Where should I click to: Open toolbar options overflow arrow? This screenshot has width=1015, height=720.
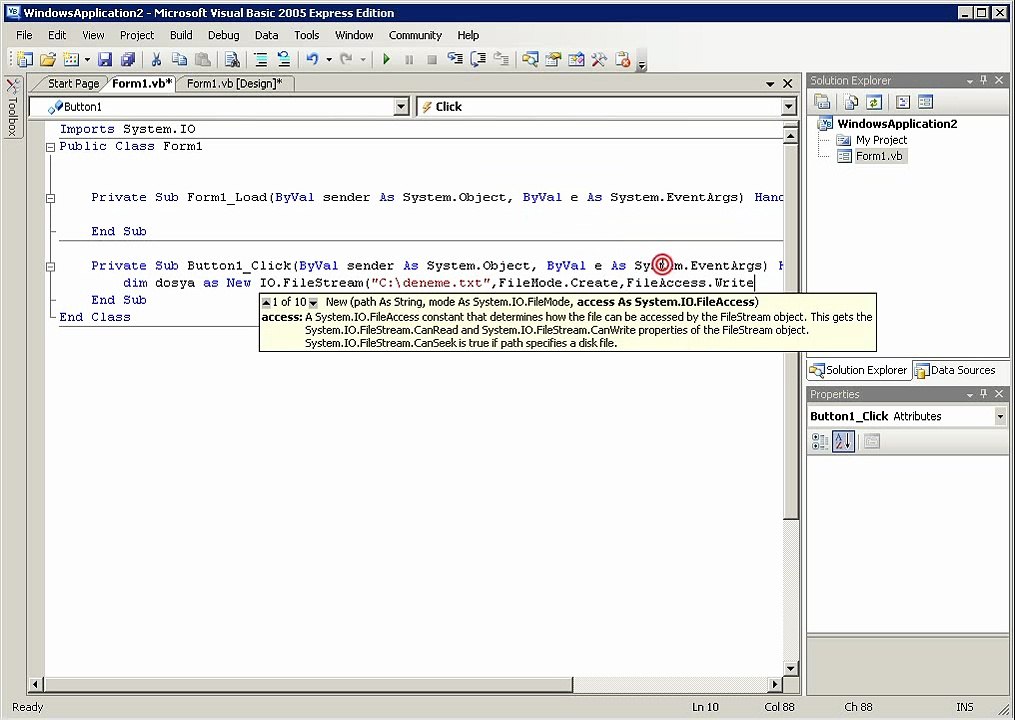tap(641, 63)
